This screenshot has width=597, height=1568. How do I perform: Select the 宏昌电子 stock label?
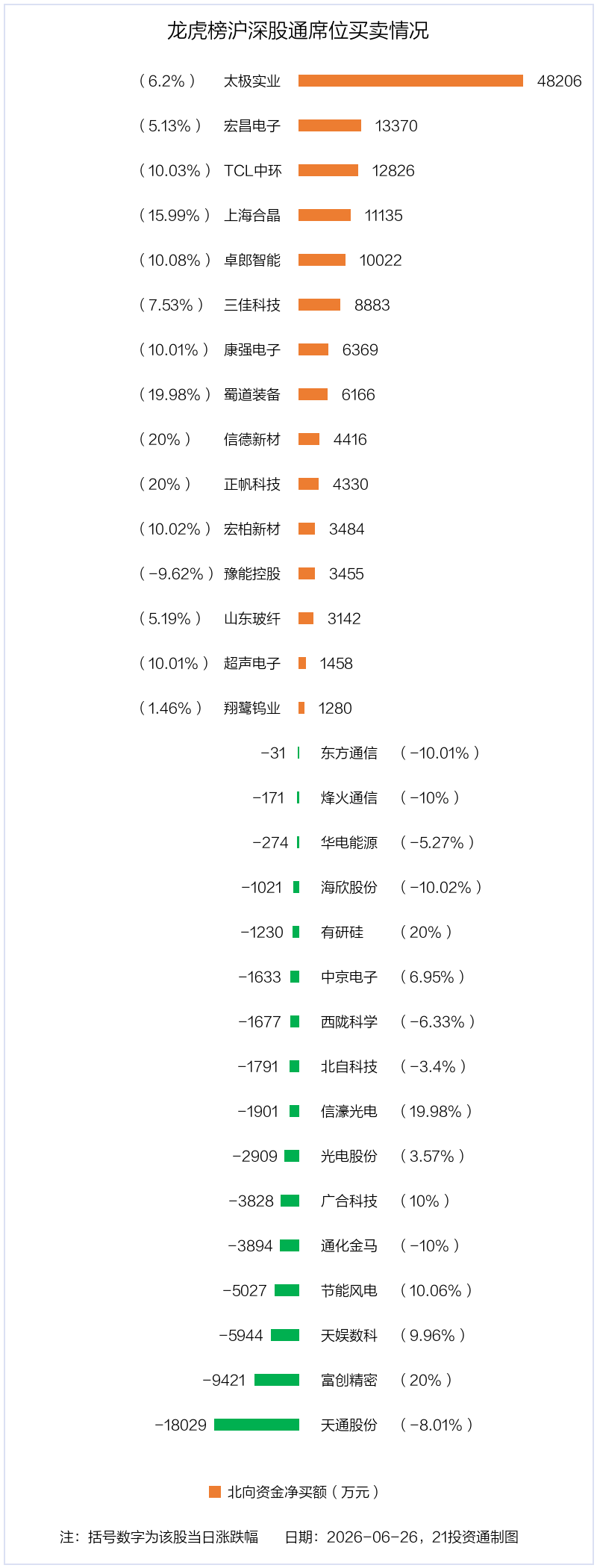point(252,125)
